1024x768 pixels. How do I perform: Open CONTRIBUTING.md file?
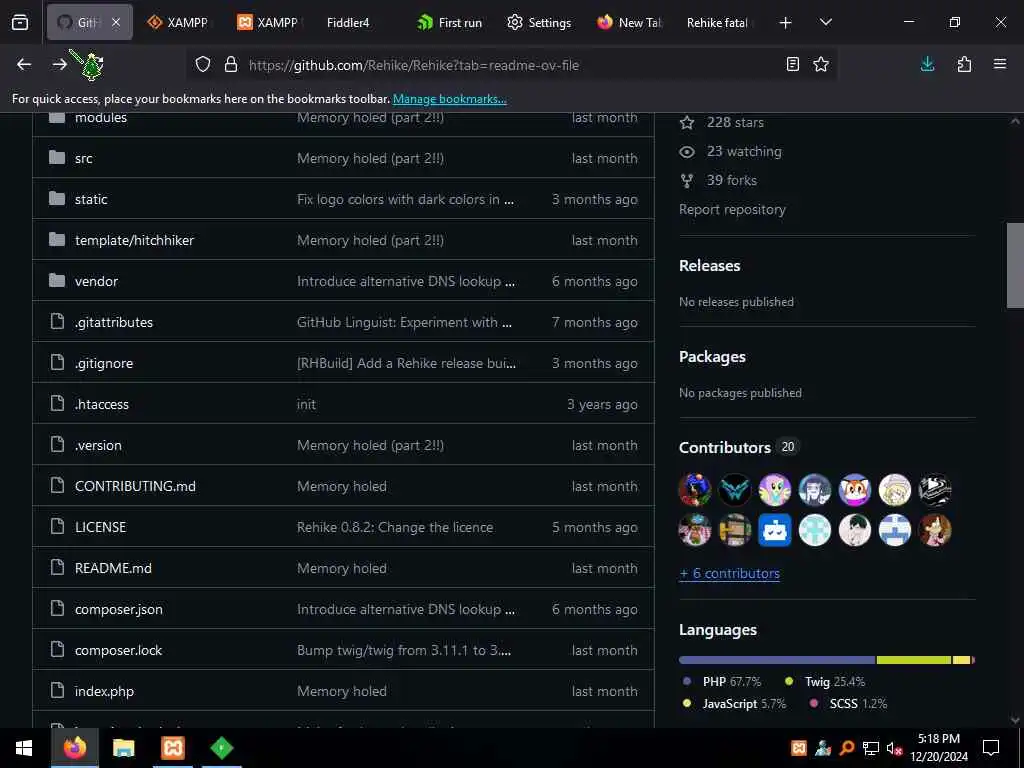(x=135, y=486)
